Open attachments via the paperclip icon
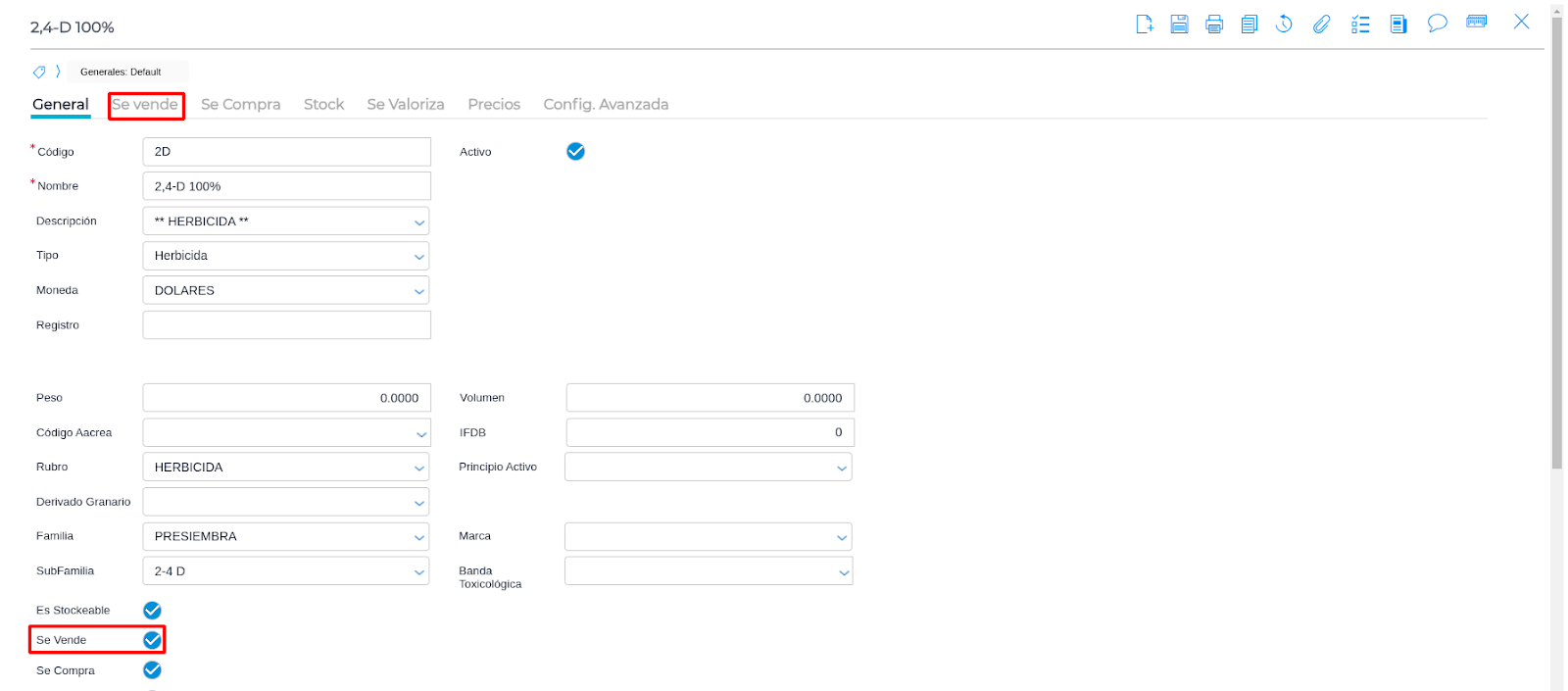Screen dimensions: 1568x691 click(x=1321, y=25)
